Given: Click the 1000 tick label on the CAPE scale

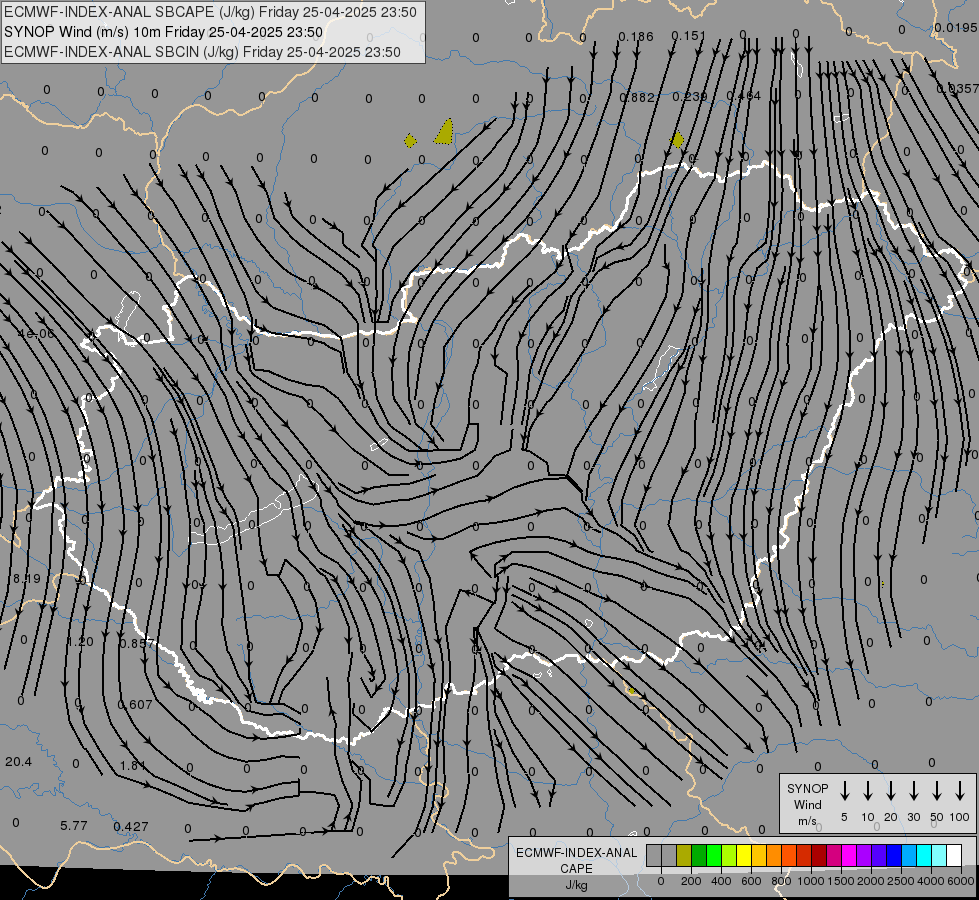Looking at the screenshot, I should [810, 881].
